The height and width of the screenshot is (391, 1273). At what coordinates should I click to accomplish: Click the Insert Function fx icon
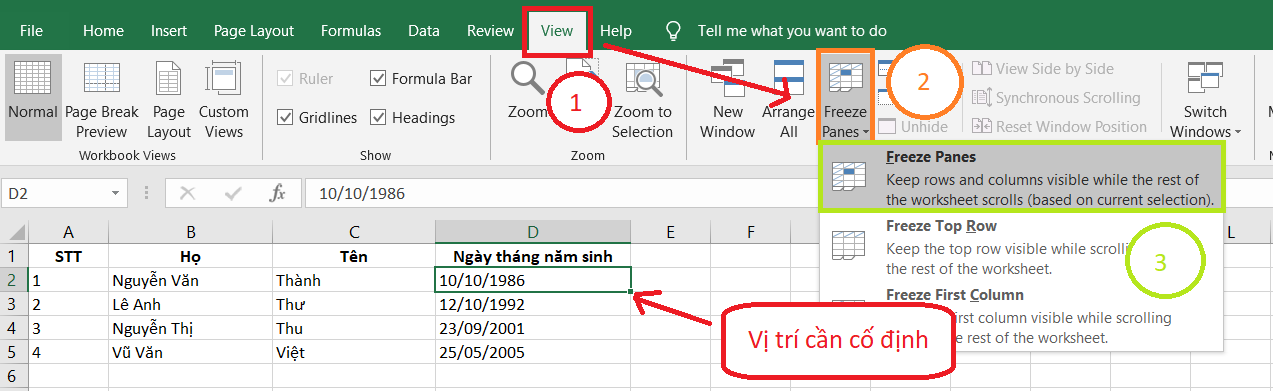[x=278, y=193]
